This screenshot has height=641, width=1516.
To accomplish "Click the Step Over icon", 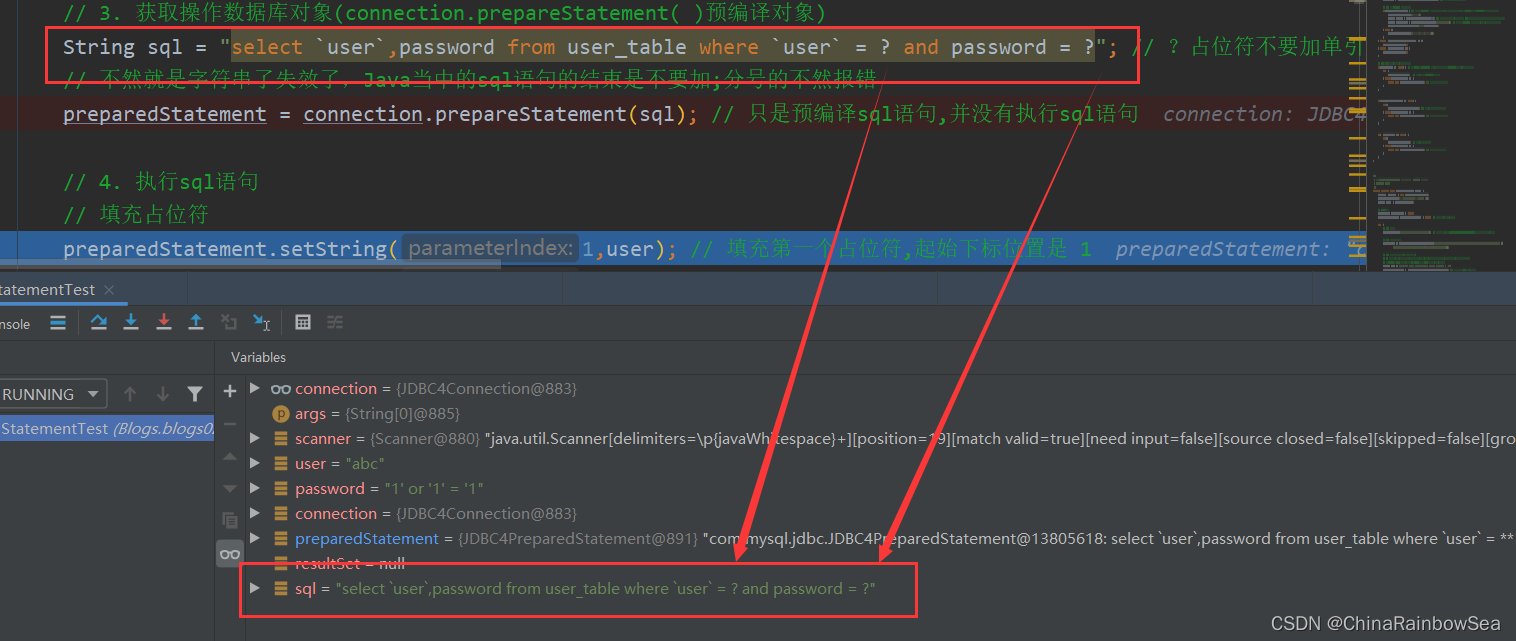I will pyautogui.click(x=98, y=322).
